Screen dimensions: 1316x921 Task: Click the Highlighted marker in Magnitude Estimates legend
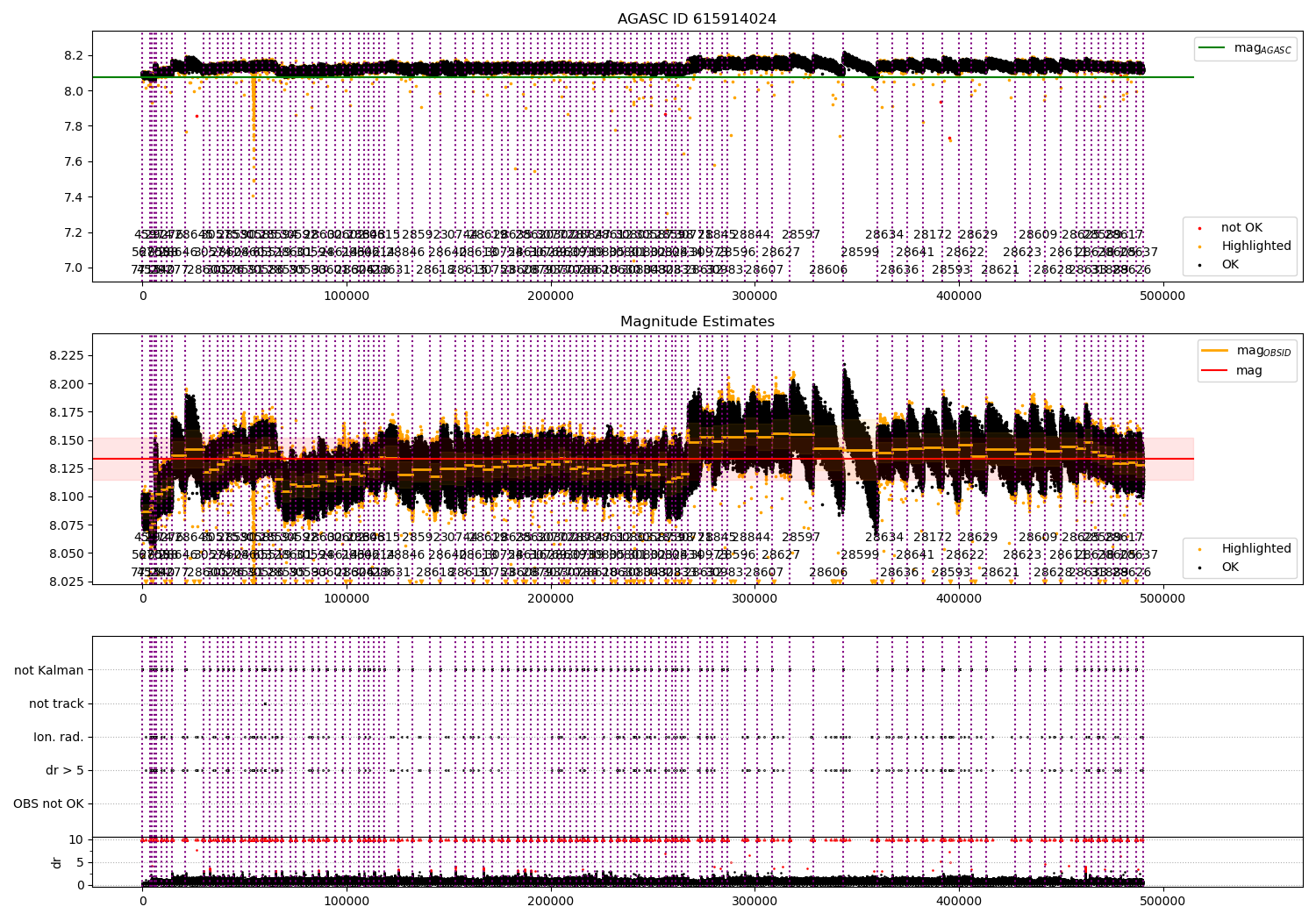[1199, 549]
